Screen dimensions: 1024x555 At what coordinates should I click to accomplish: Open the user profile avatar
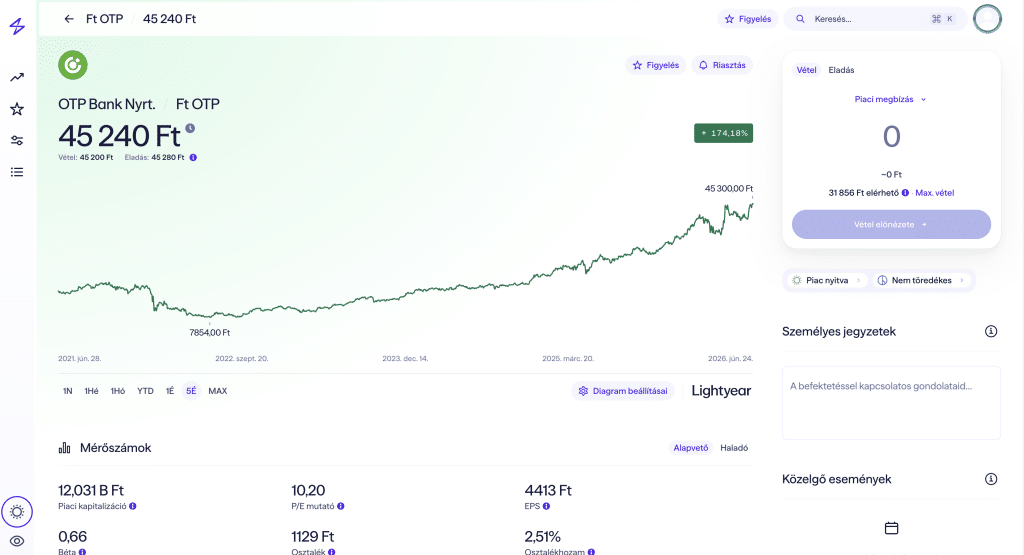click(987, 19)
